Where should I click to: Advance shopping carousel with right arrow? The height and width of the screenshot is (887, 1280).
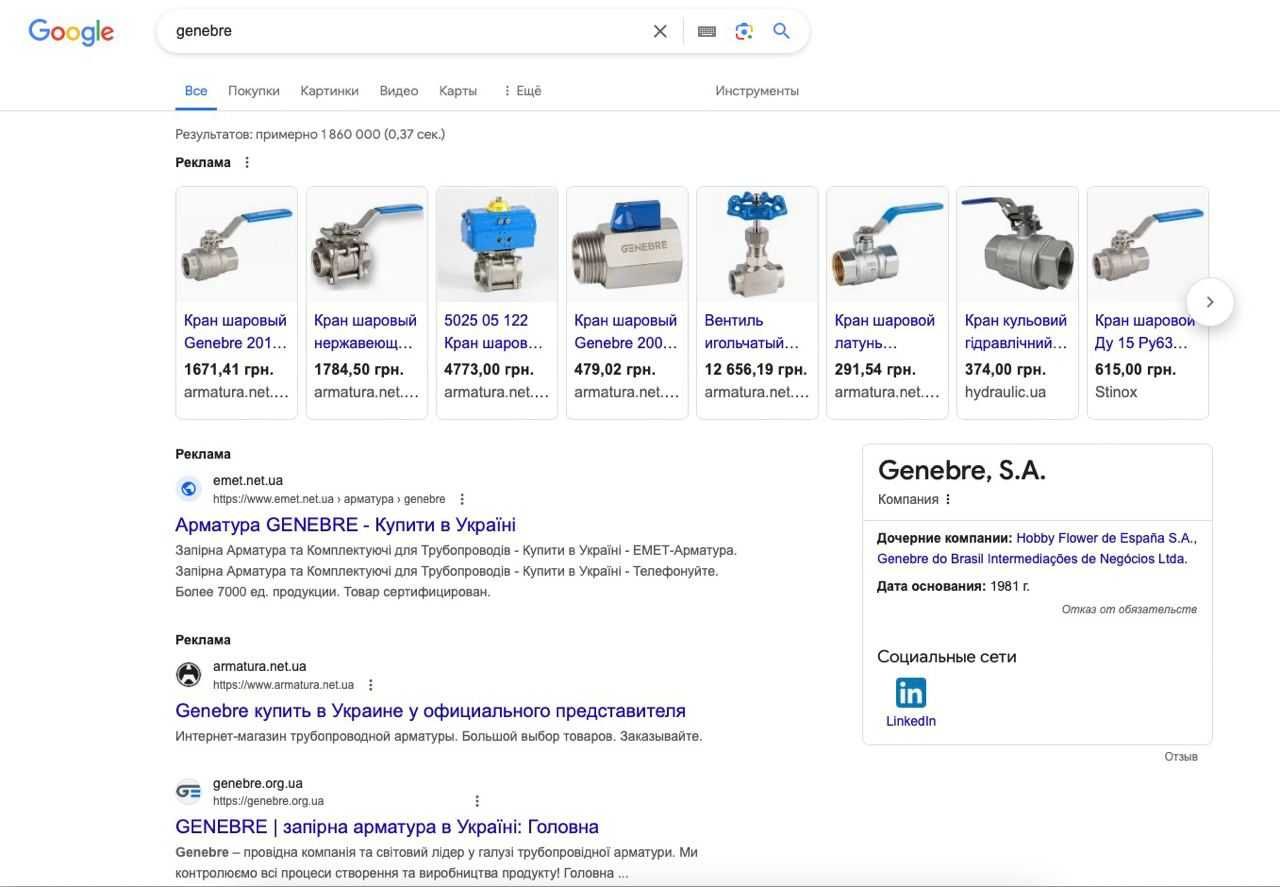(1210, 302)
